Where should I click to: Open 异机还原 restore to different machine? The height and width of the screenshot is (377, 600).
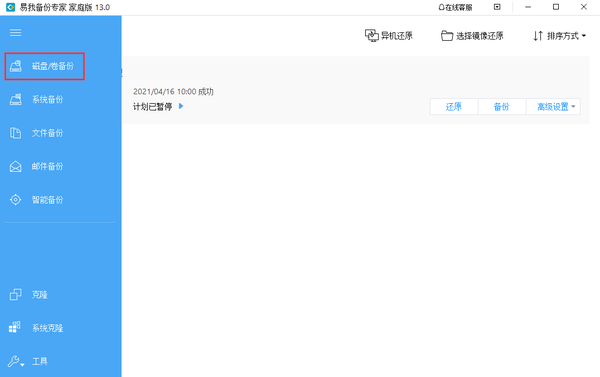388,36
